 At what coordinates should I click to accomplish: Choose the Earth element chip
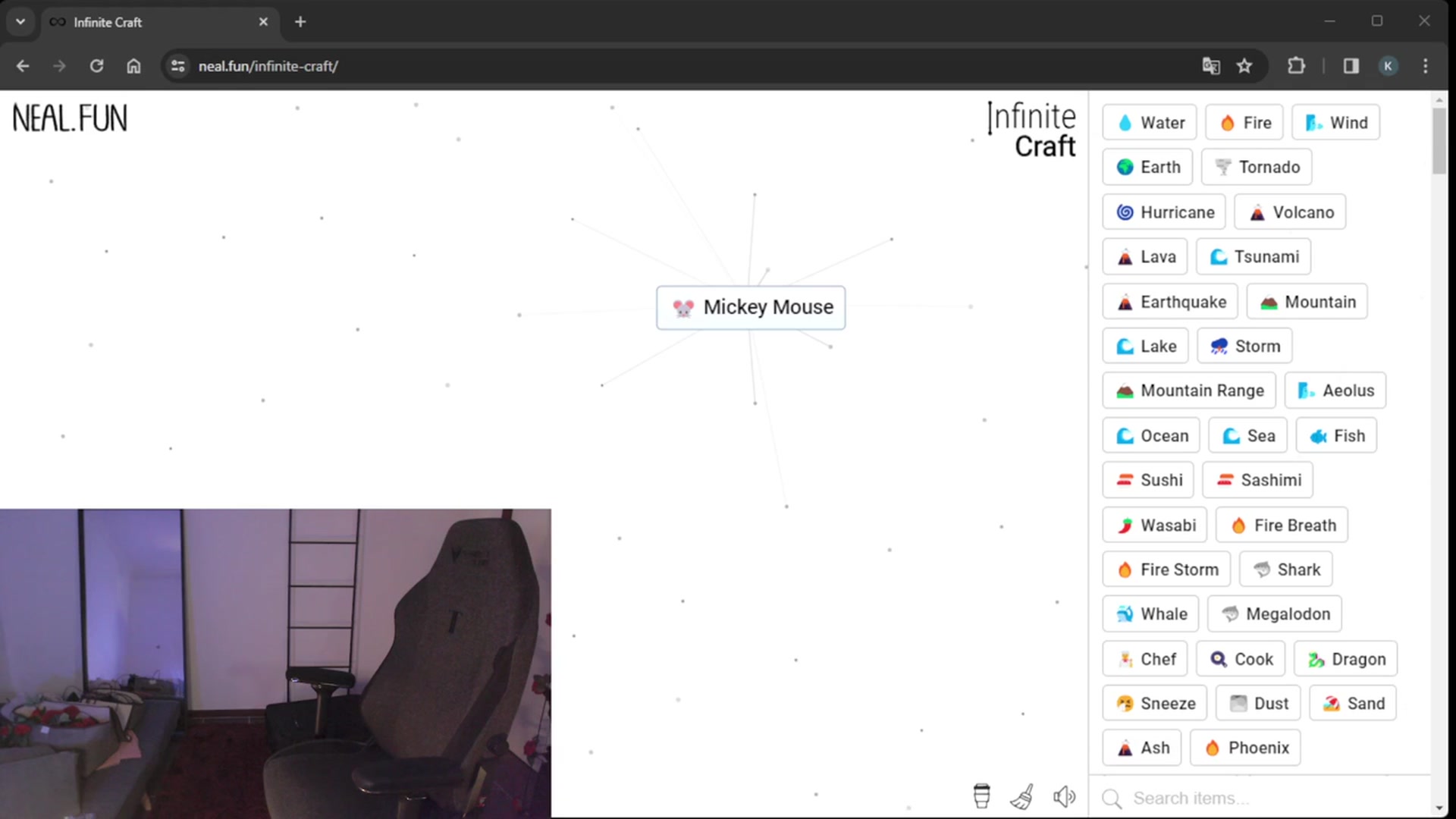[1147, 167]
